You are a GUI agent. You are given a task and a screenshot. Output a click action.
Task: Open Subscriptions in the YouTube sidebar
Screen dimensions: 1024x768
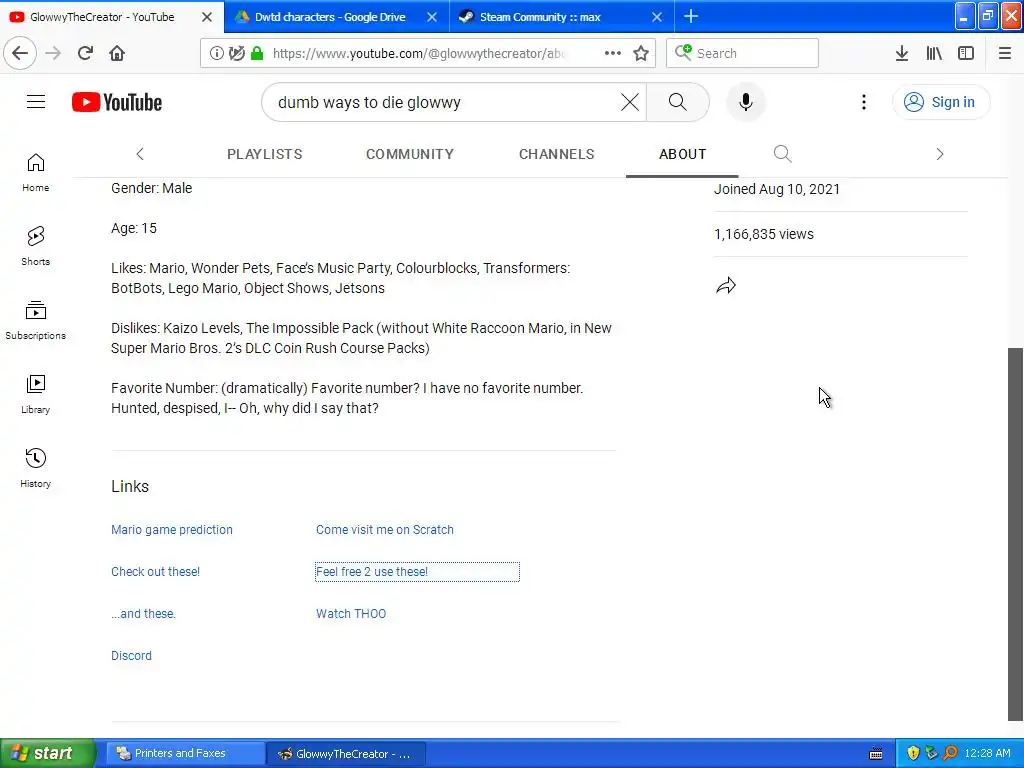35,321
